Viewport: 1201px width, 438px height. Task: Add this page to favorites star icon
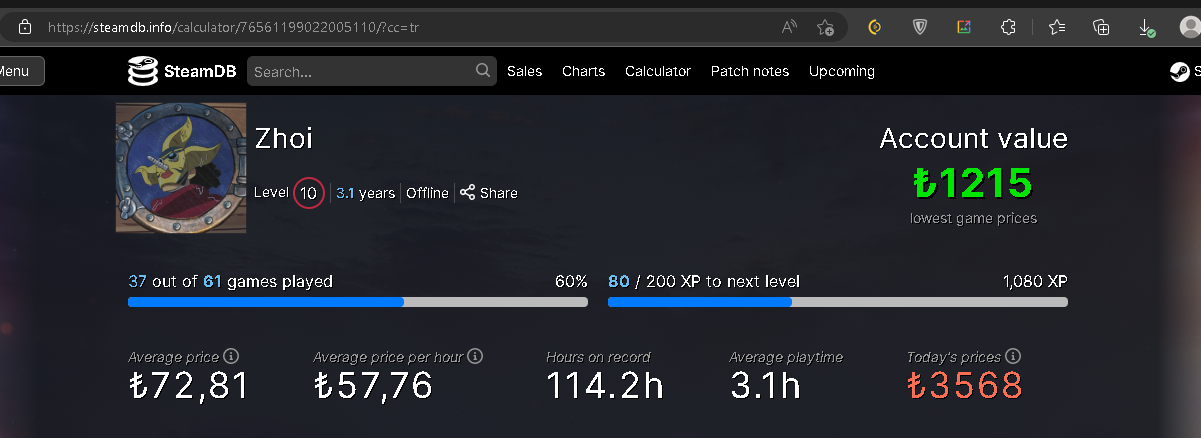(x=825, y=27)
